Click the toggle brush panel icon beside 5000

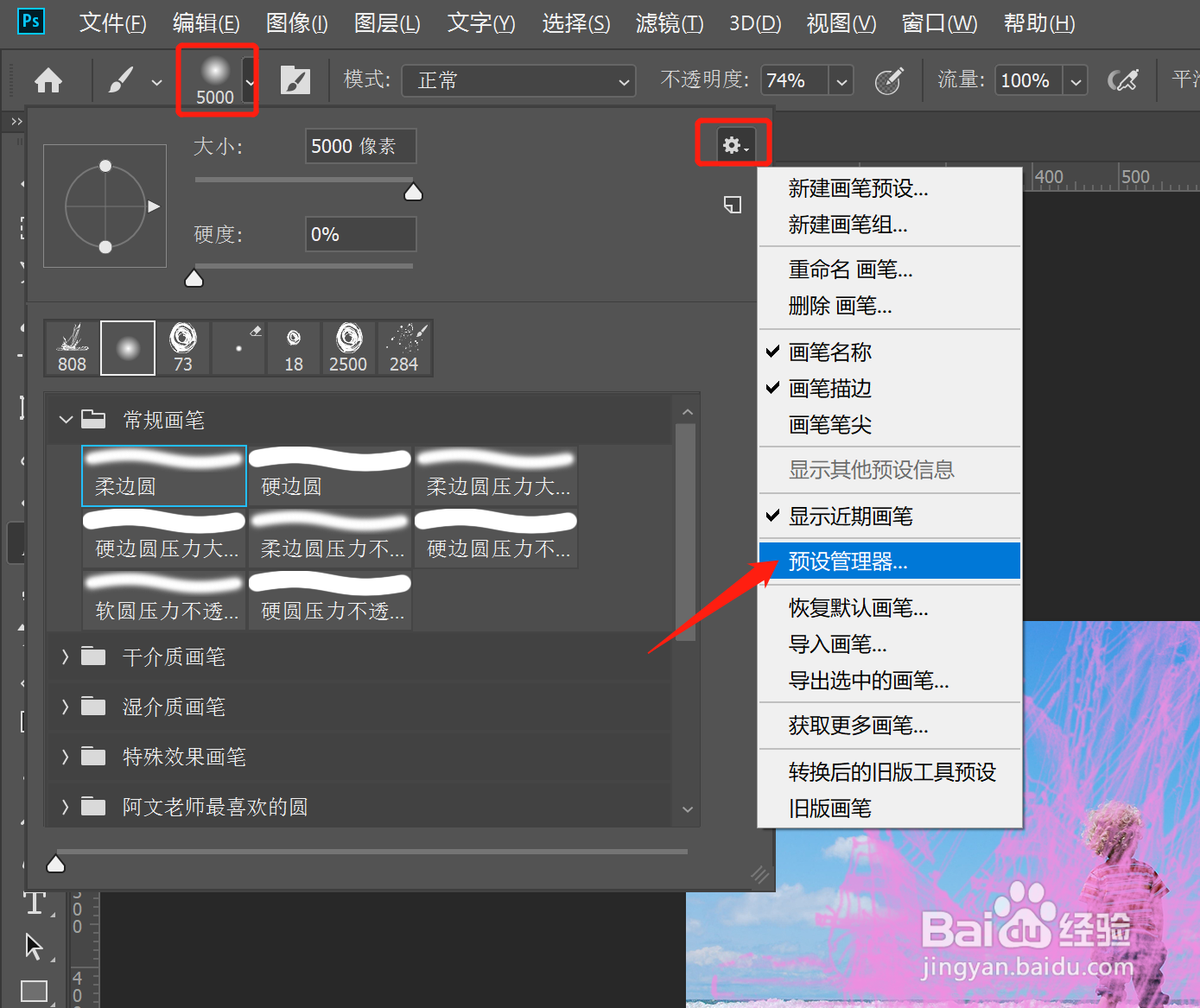(296, 79)
